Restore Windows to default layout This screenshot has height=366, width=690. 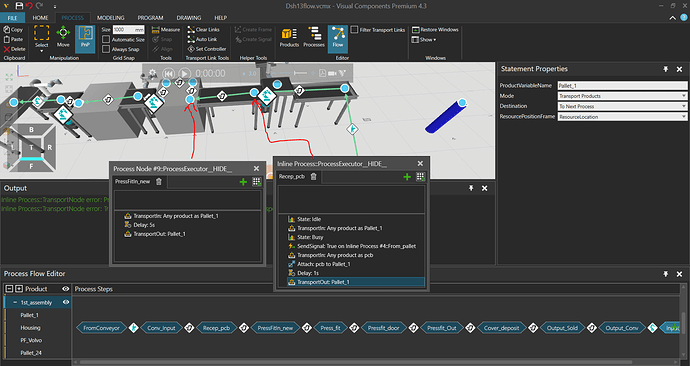(435, 29)
